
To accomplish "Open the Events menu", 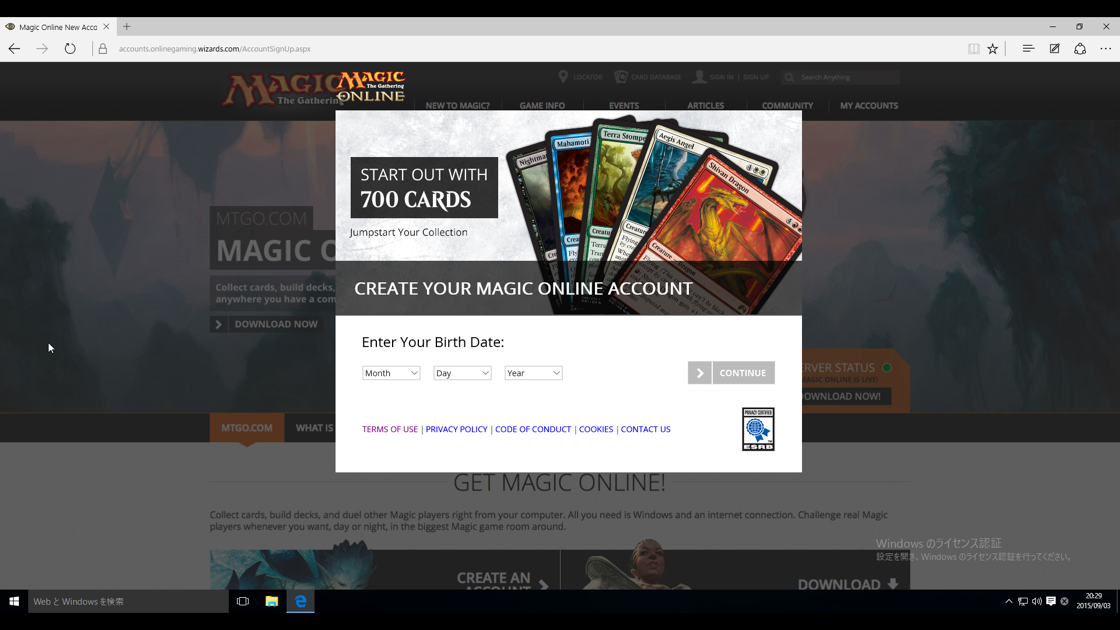I will pos(624,106).
